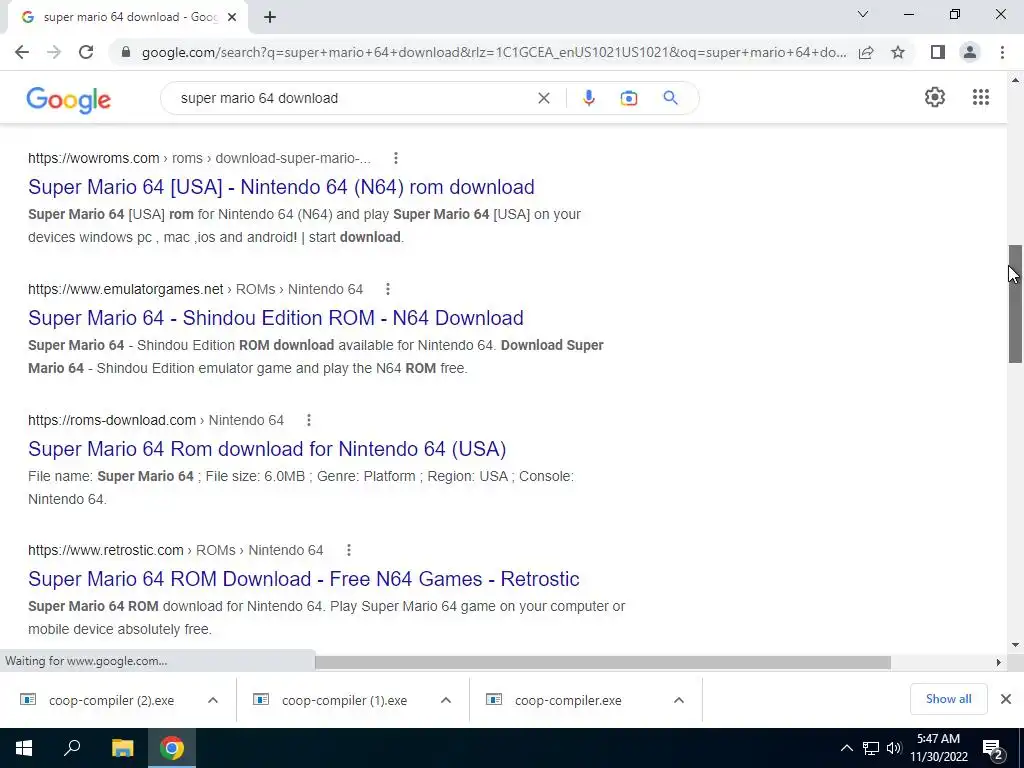
Task: Open Shindou Edition ROM N64 Download link
Action: pos(276,318)
